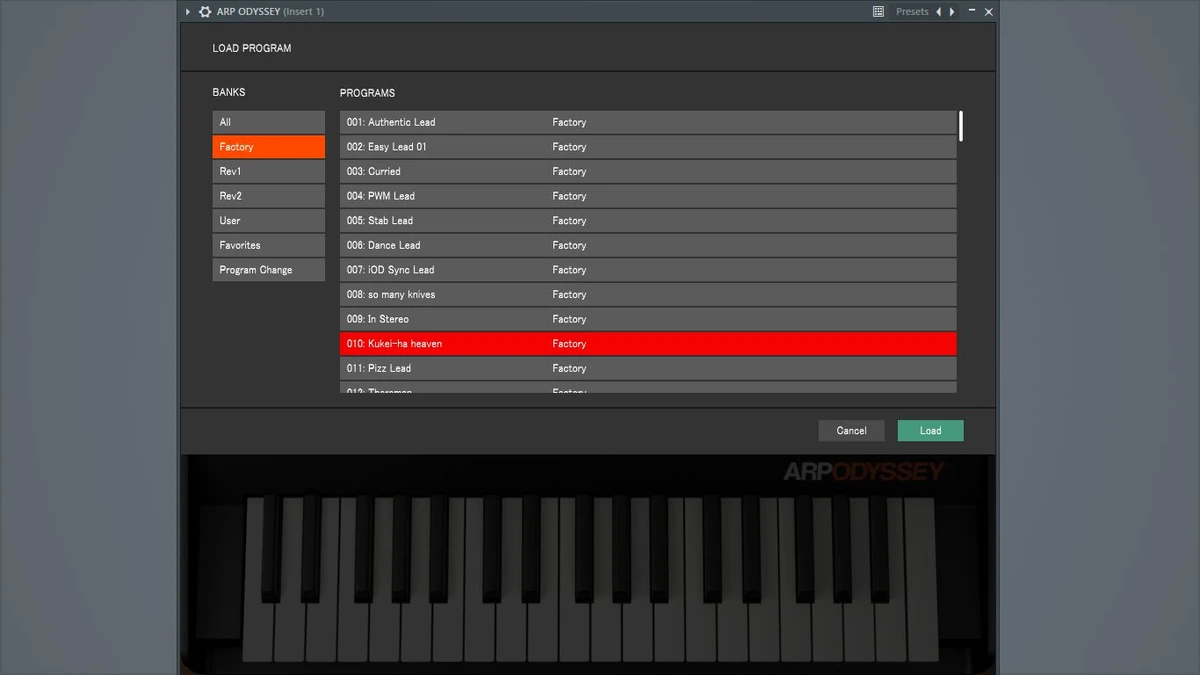Click the grid icon beside Presets
The height and width of the screenshot is (675, 1200).
click(x=878, y=12)
